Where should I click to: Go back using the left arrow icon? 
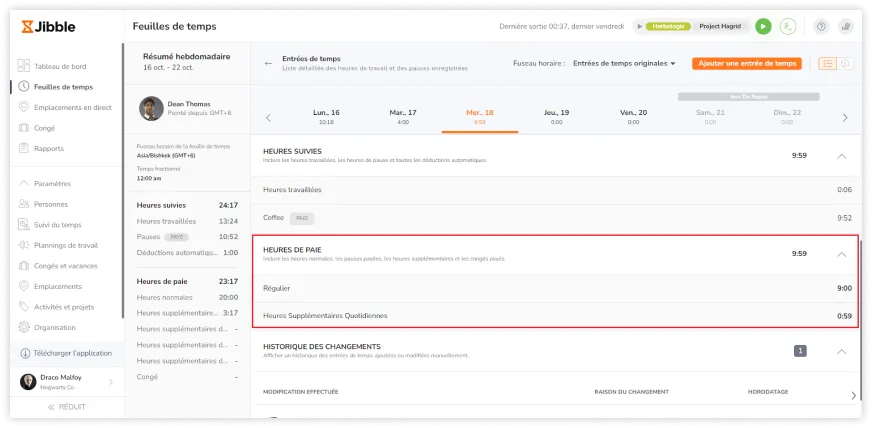click(x=268, y=63)
